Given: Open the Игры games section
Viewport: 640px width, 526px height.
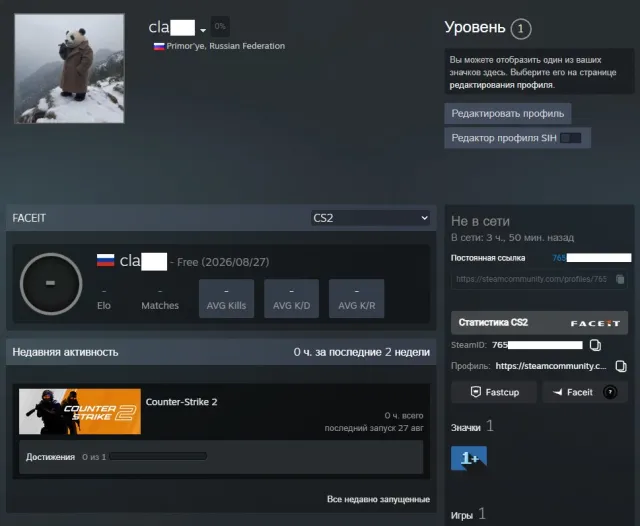Looking at the screenshot, I should pyautogui.click(x=462, y=515).
